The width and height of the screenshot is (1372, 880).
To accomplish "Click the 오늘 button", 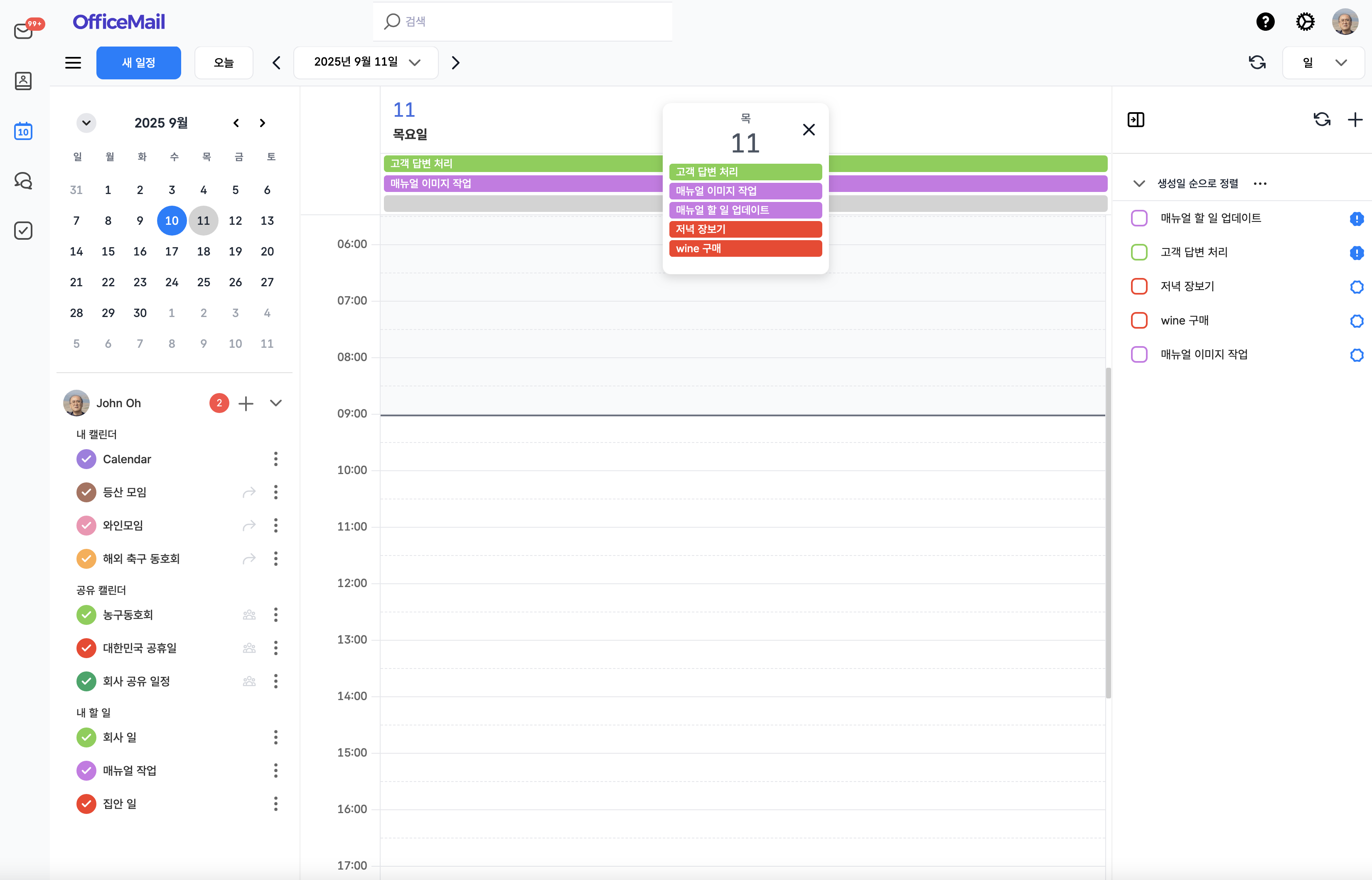I will (224, 62).
